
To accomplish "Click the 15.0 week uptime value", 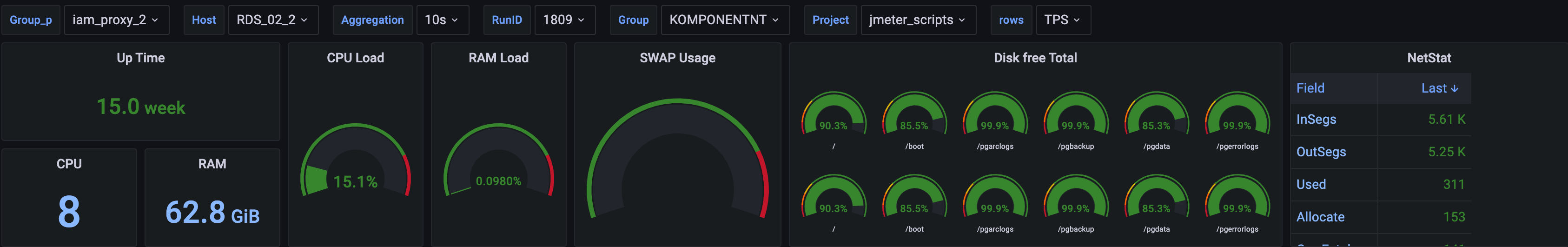I will point(140,107).
